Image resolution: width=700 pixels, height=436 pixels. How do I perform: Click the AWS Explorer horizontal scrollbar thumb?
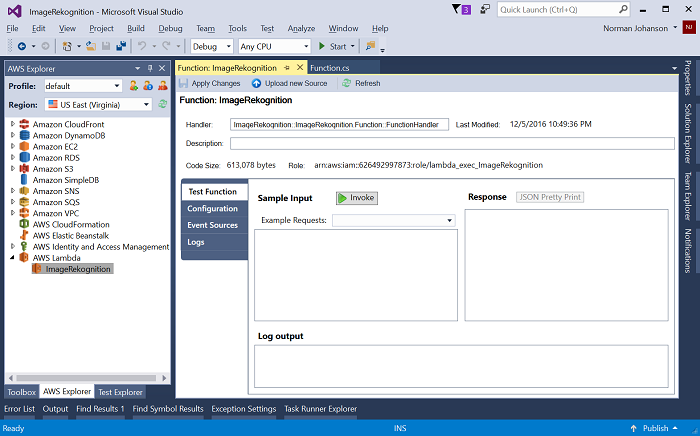coord(87,378)
